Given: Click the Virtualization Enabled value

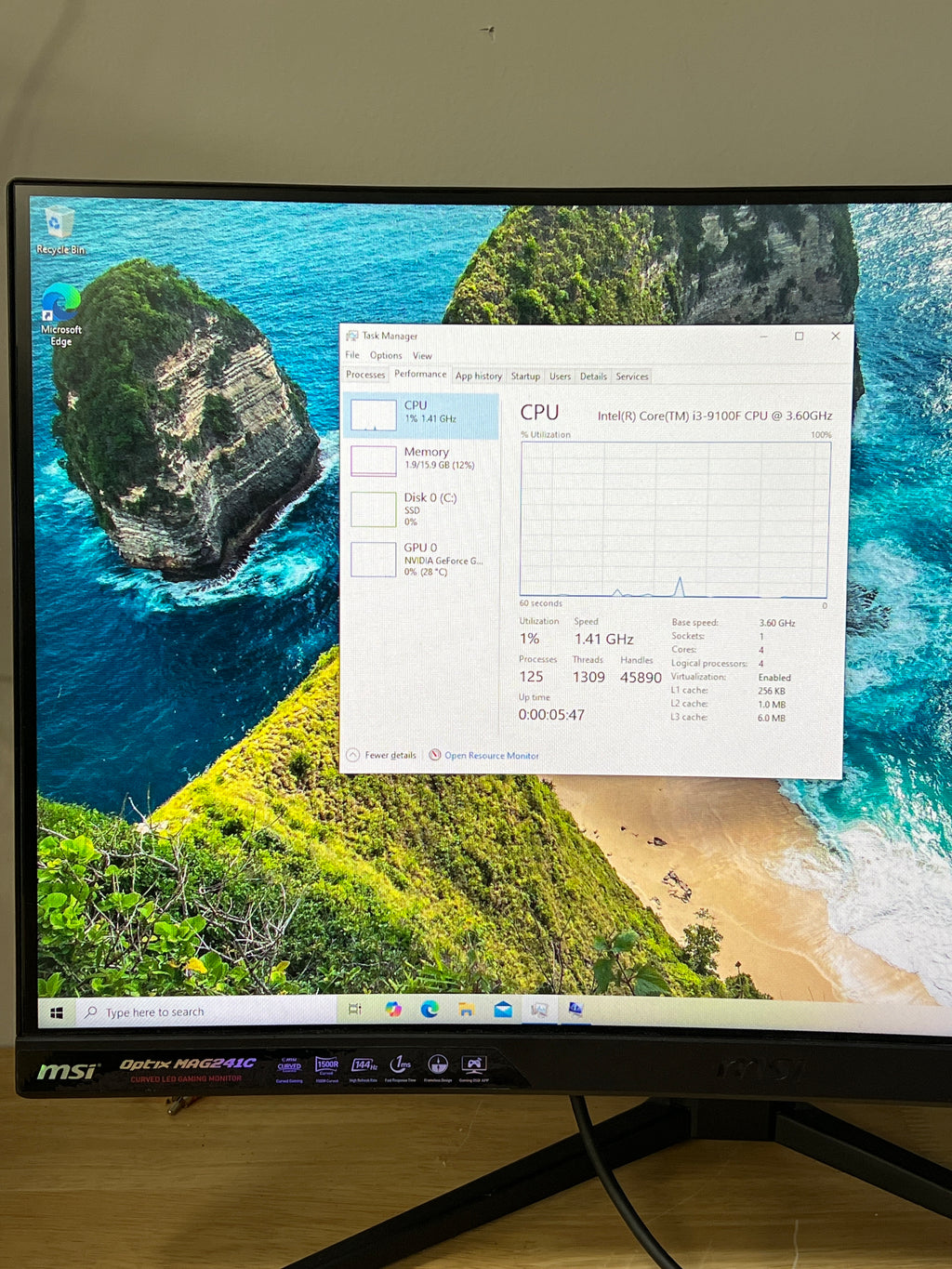Looking at the screenshot, I should (774, 678).
